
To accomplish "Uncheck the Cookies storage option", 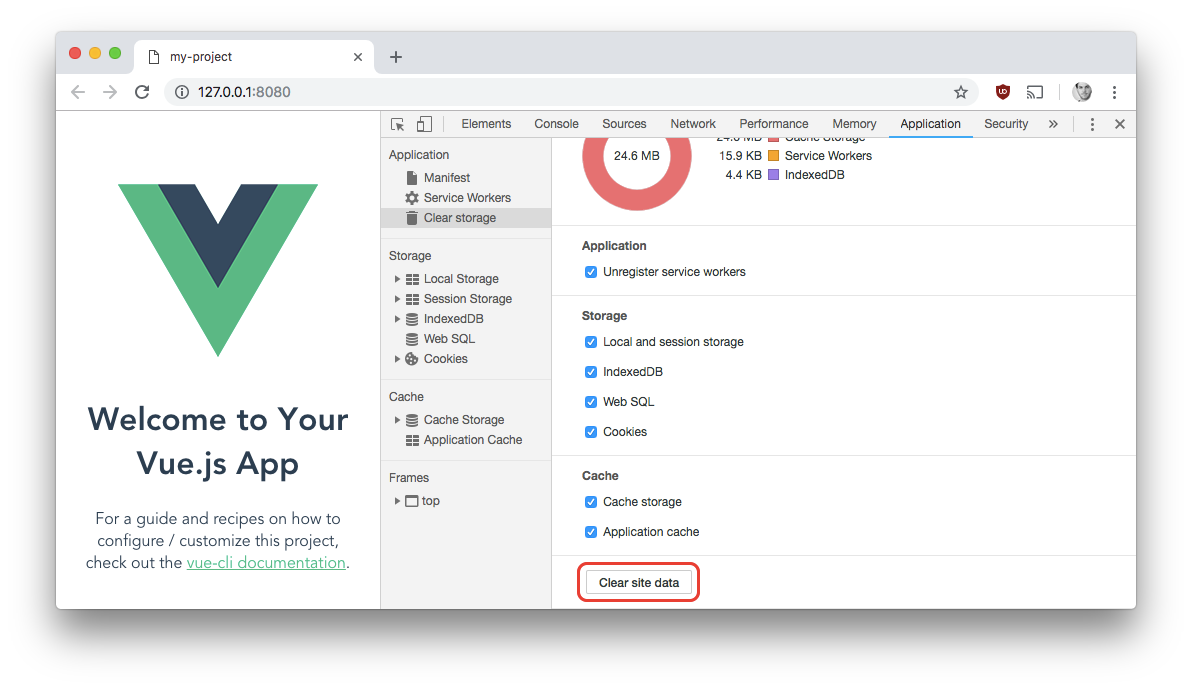I will click(590, 431).
